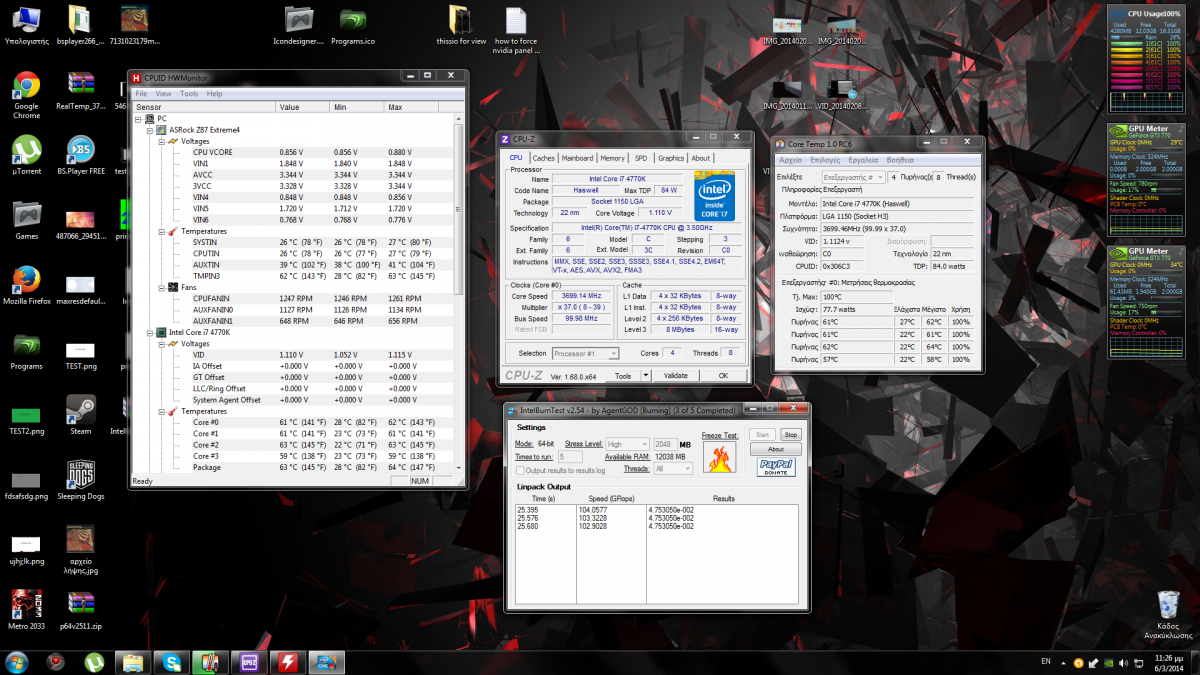The width and height of the screenshot is (1200, 675).
Task: Open the Help menu in HWMonitor
Action: (214, 94)
